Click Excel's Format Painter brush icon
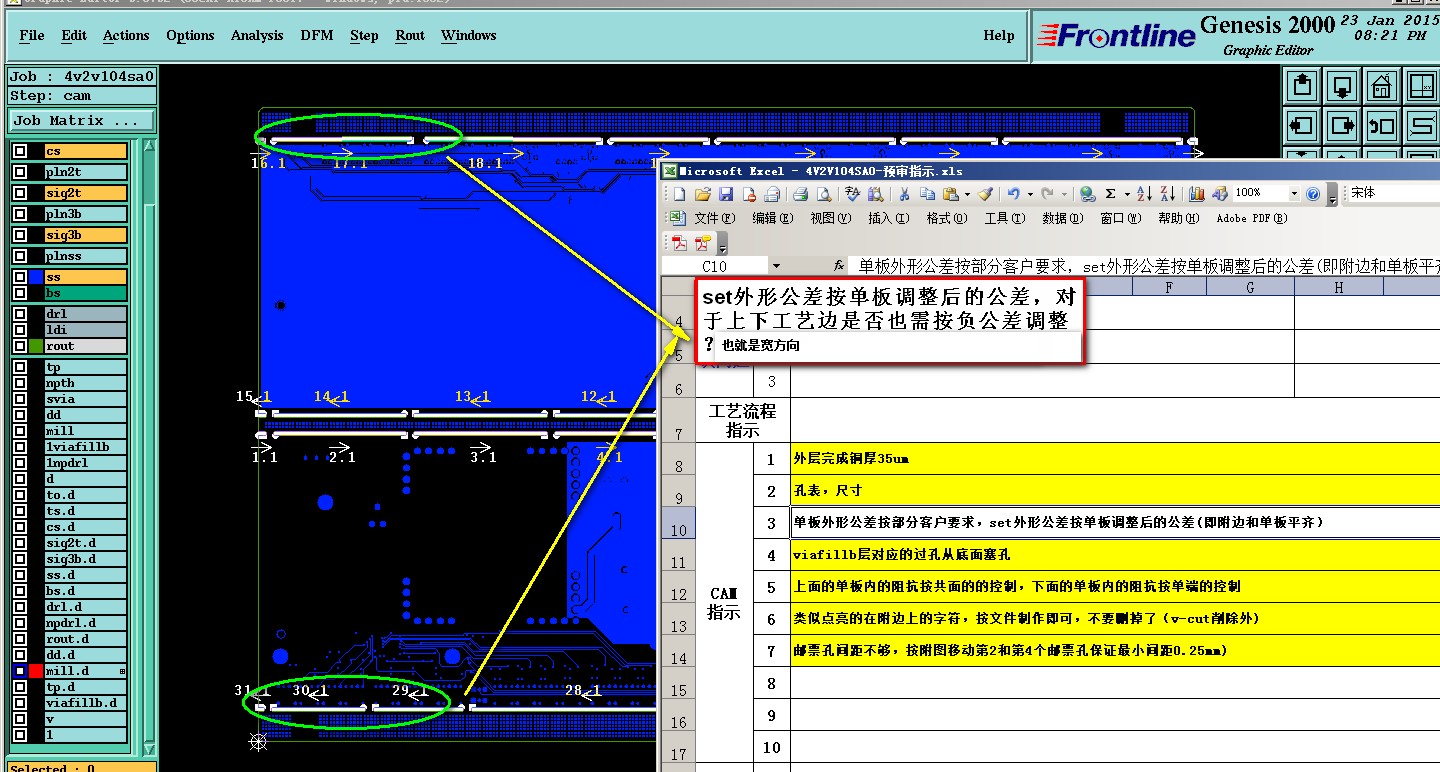The height and width of the screenshot is (772, 1440). click(986, 194)
